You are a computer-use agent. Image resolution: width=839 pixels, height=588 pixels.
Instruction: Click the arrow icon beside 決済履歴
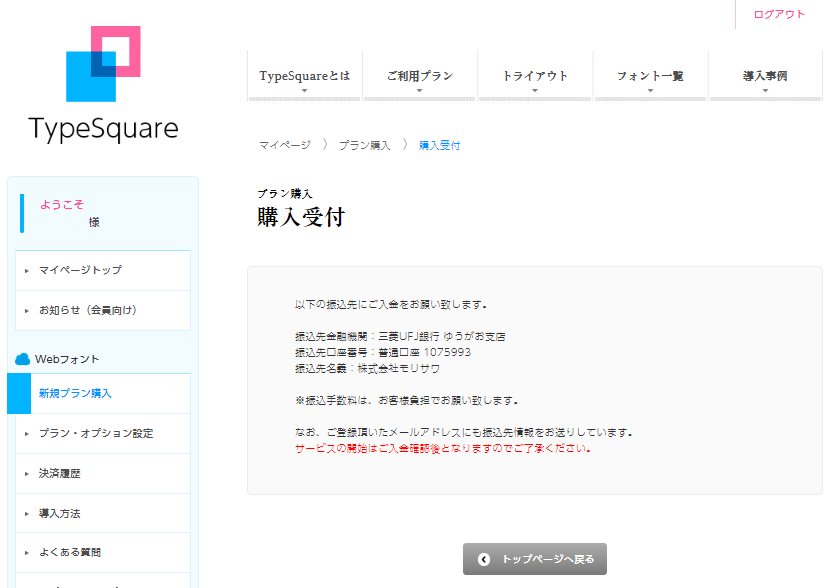(25, 472)
